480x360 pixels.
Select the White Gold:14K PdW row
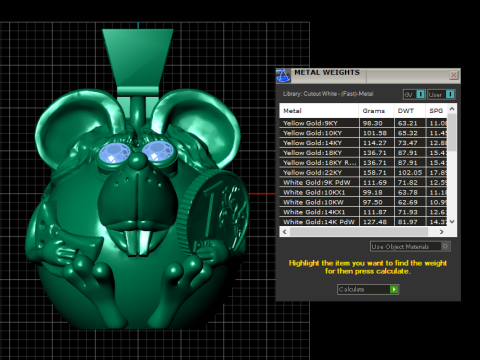363,222
